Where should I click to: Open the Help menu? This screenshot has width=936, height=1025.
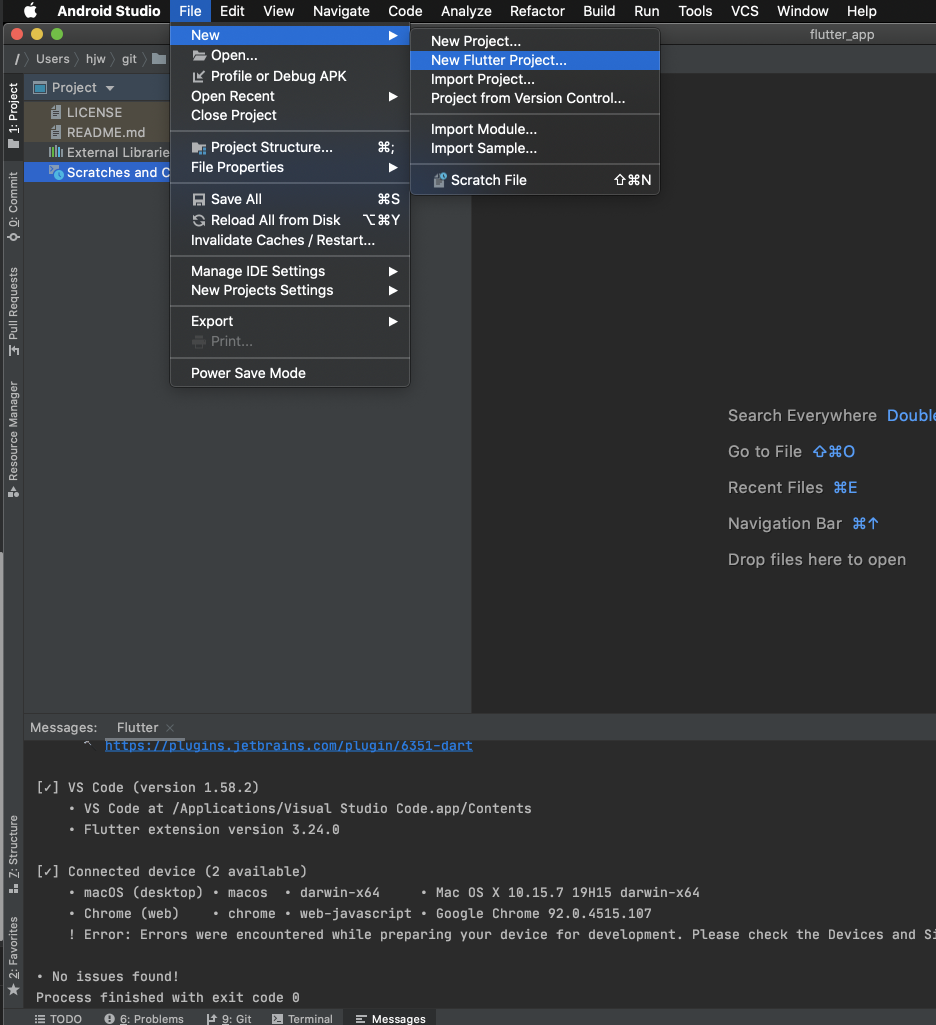coord(861,11)
